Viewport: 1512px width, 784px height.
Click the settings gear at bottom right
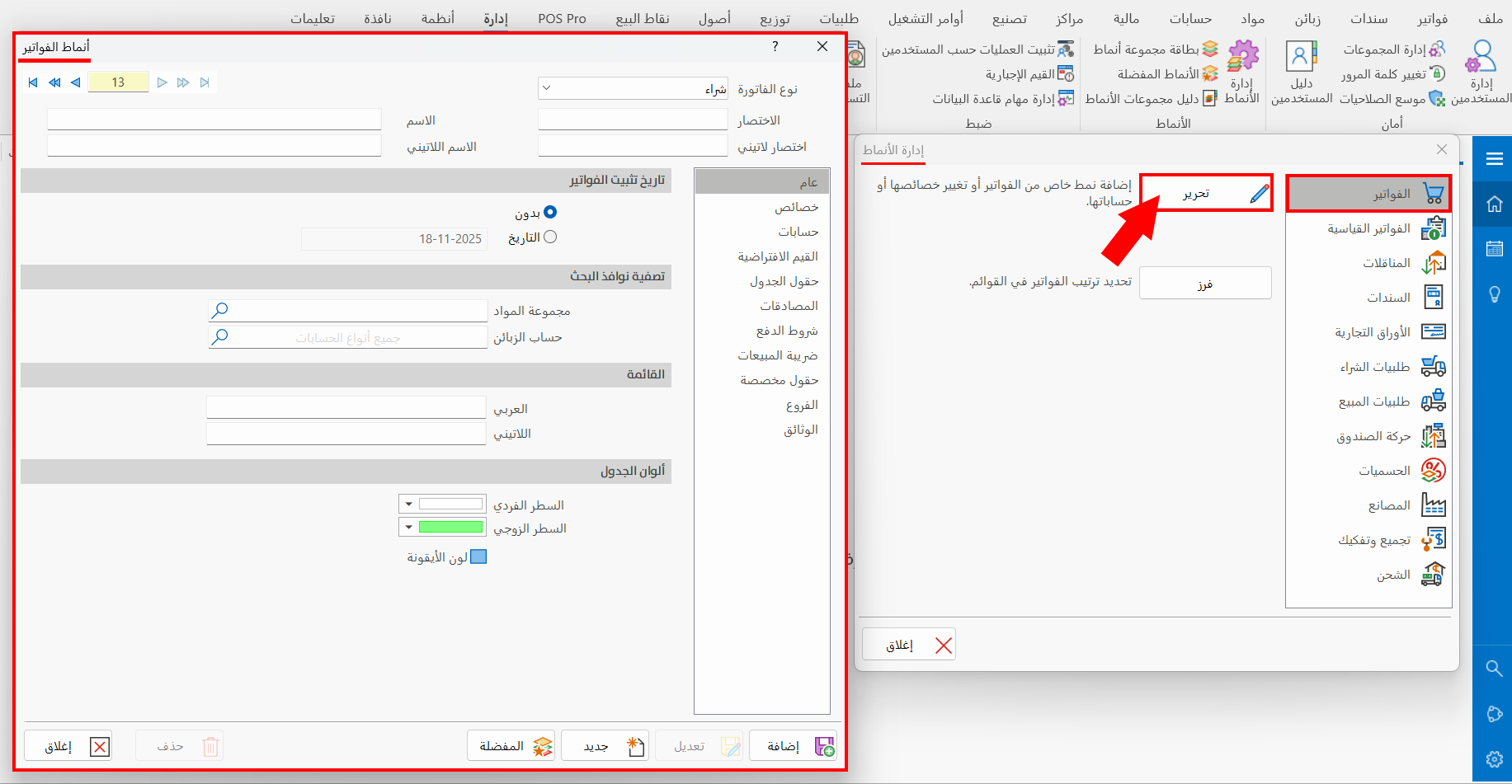click(1494, 759)
